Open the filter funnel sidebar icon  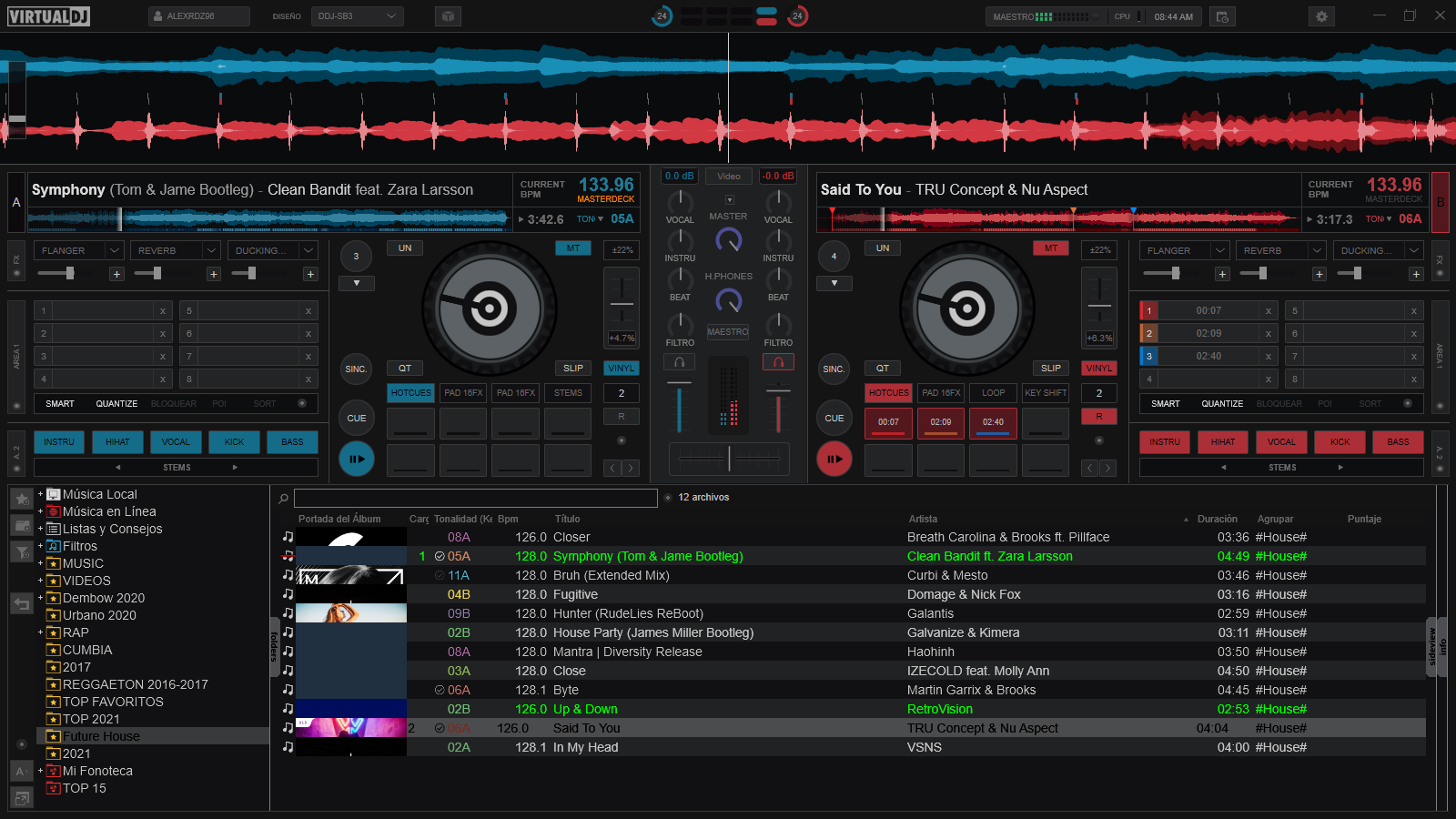tap(22, 551)
